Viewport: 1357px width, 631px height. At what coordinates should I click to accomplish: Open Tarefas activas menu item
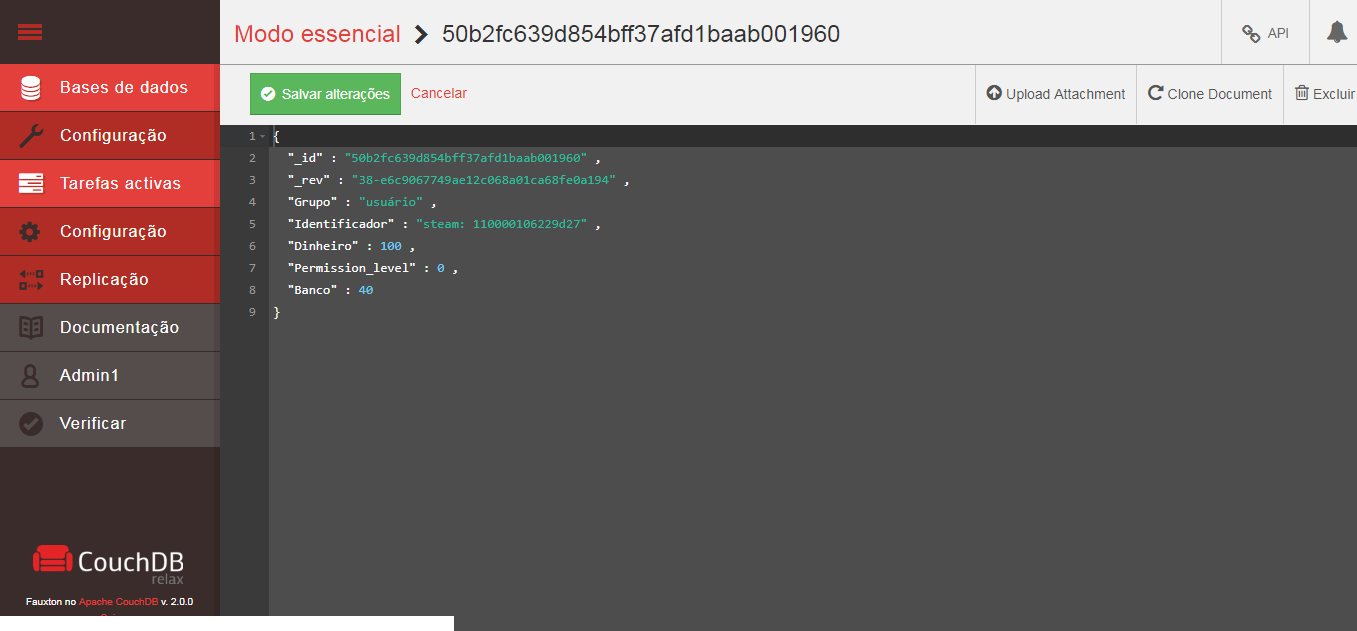click(x=109, y=184)
